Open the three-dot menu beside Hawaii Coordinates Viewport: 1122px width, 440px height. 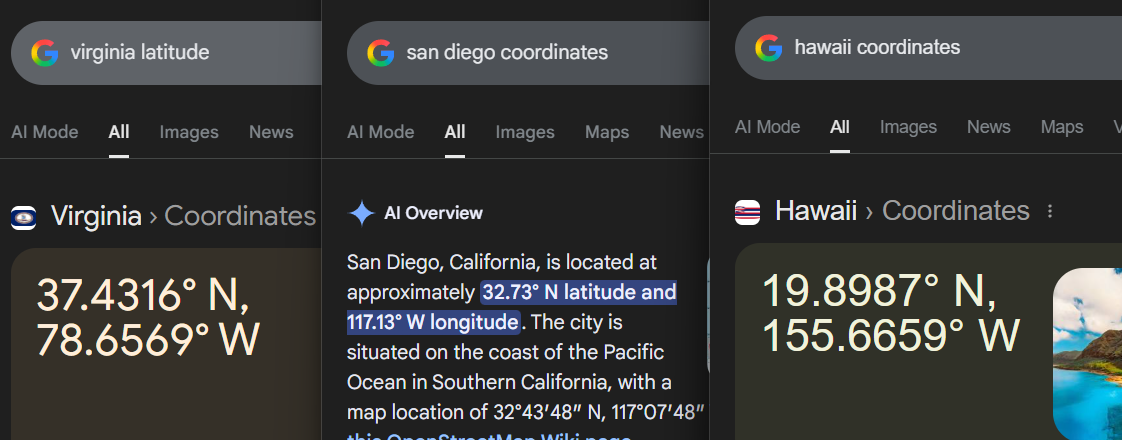click(x=1050, y=211)
